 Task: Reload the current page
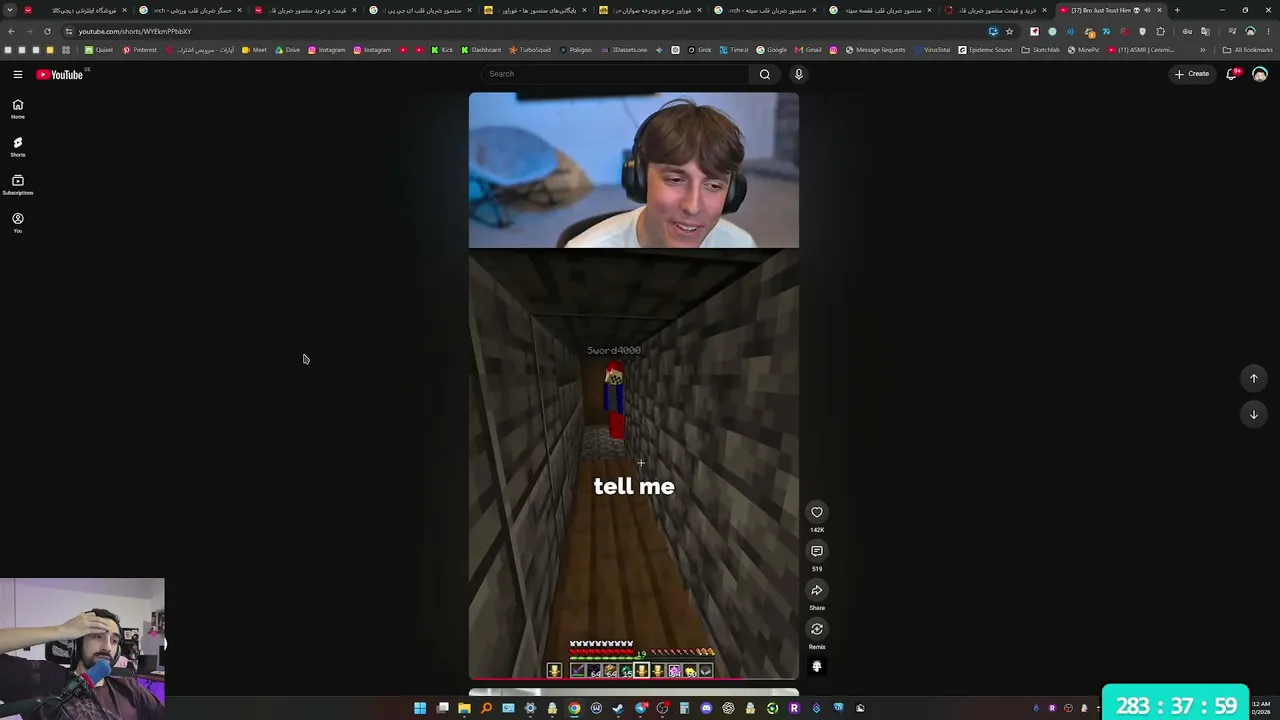tap(47, 31)
